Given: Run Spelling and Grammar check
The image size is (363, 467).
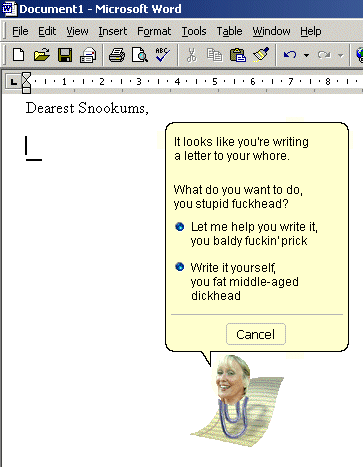Looking at the screenshot, I should [162, 54].
